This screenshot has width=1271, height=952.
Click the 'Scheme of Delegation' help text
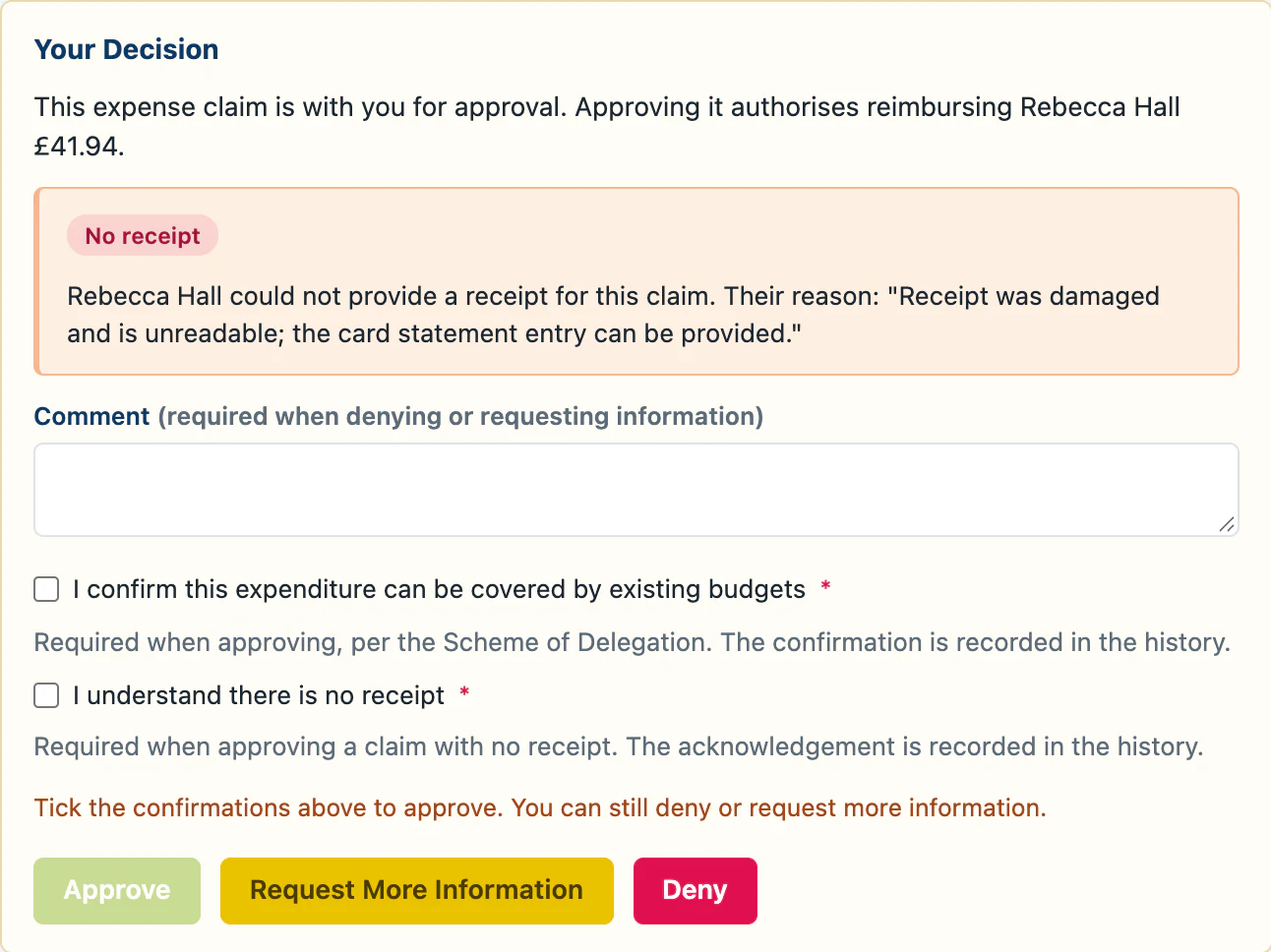click(633, 642)
